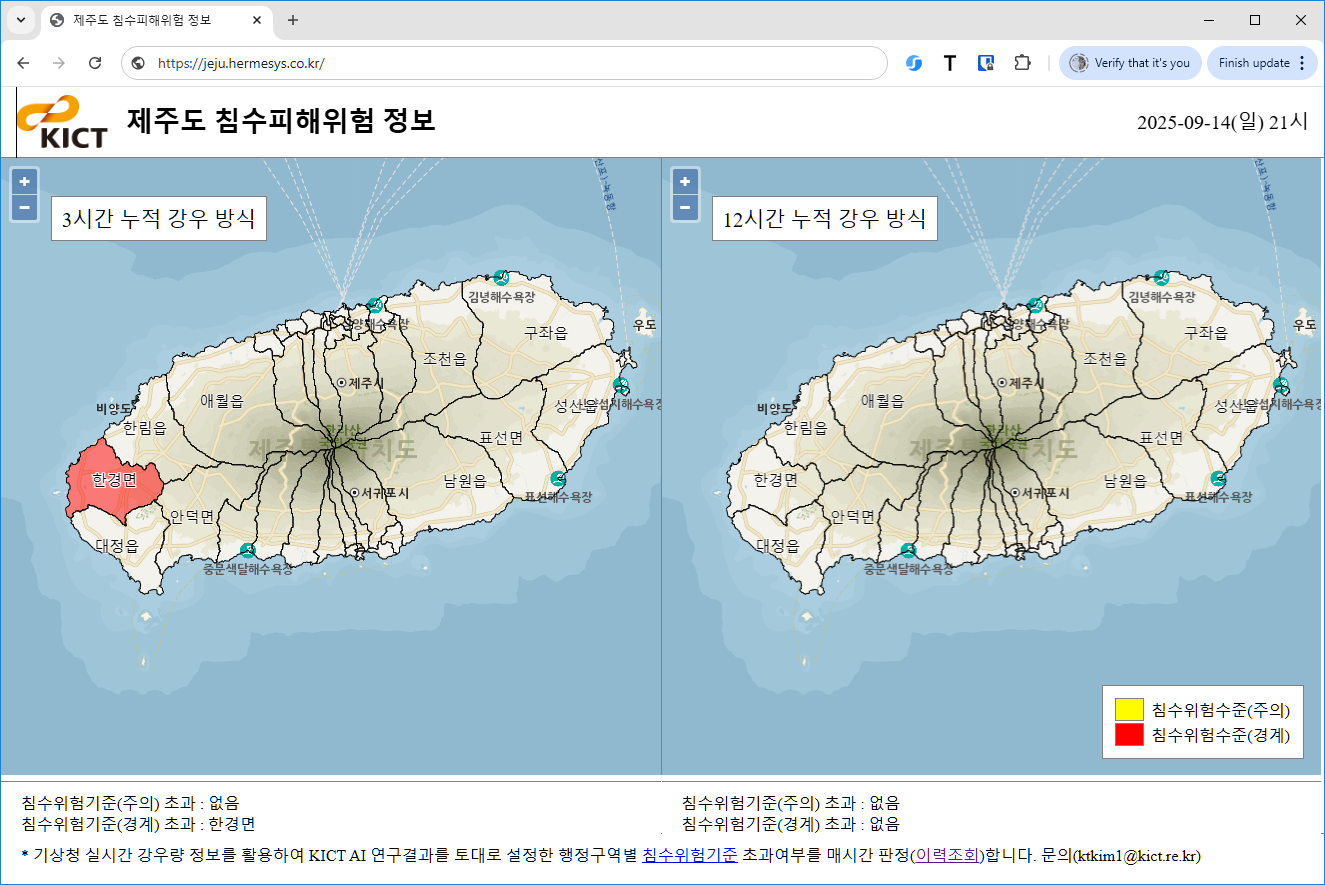Click 김녕해수욕장 beach icon on left map
Viewport: 1325px width, 885px height.
501,277
